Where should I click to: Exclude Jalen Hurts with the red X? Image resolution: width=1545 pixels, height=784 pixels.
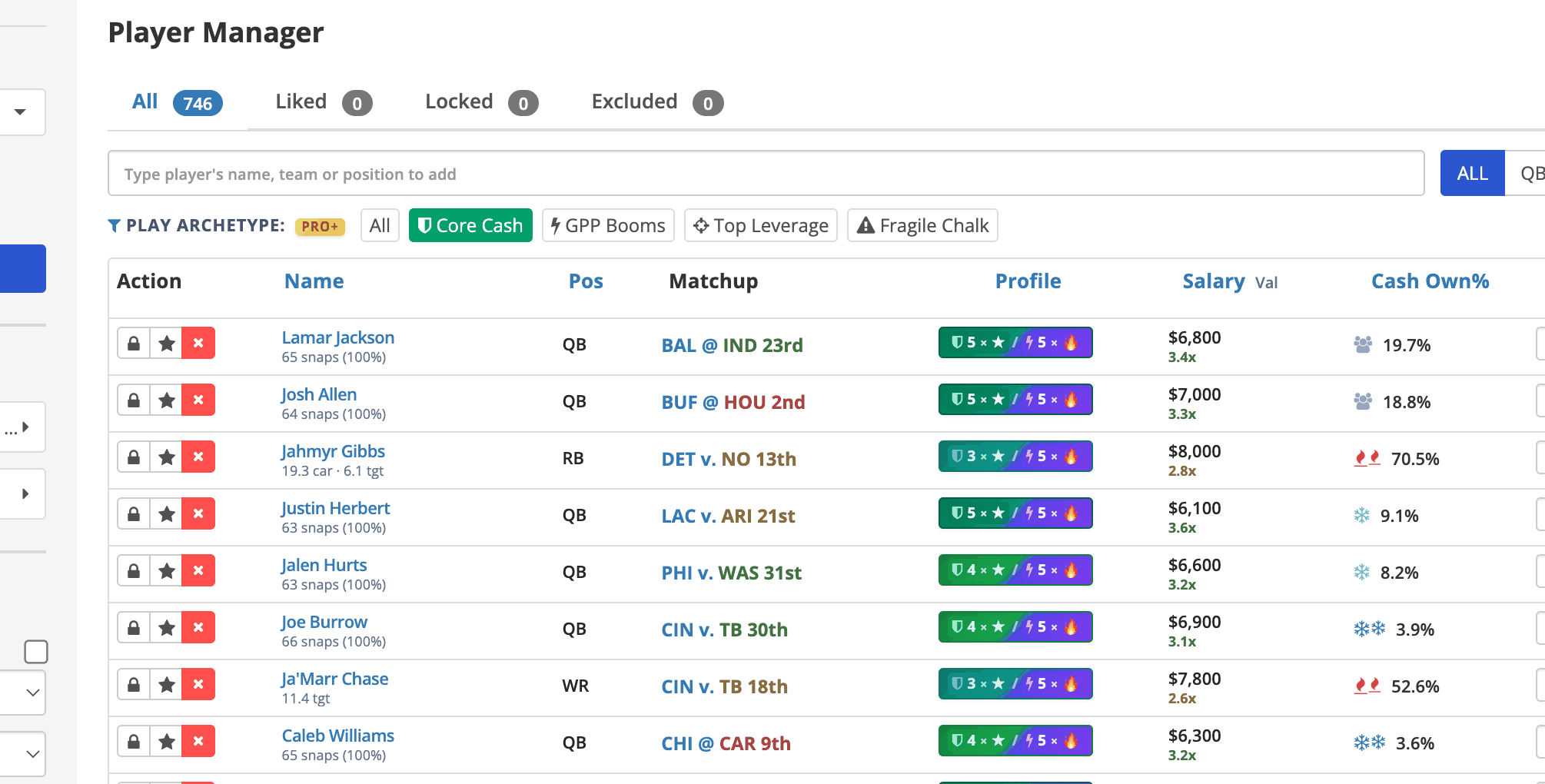click(x=198, y=571)
